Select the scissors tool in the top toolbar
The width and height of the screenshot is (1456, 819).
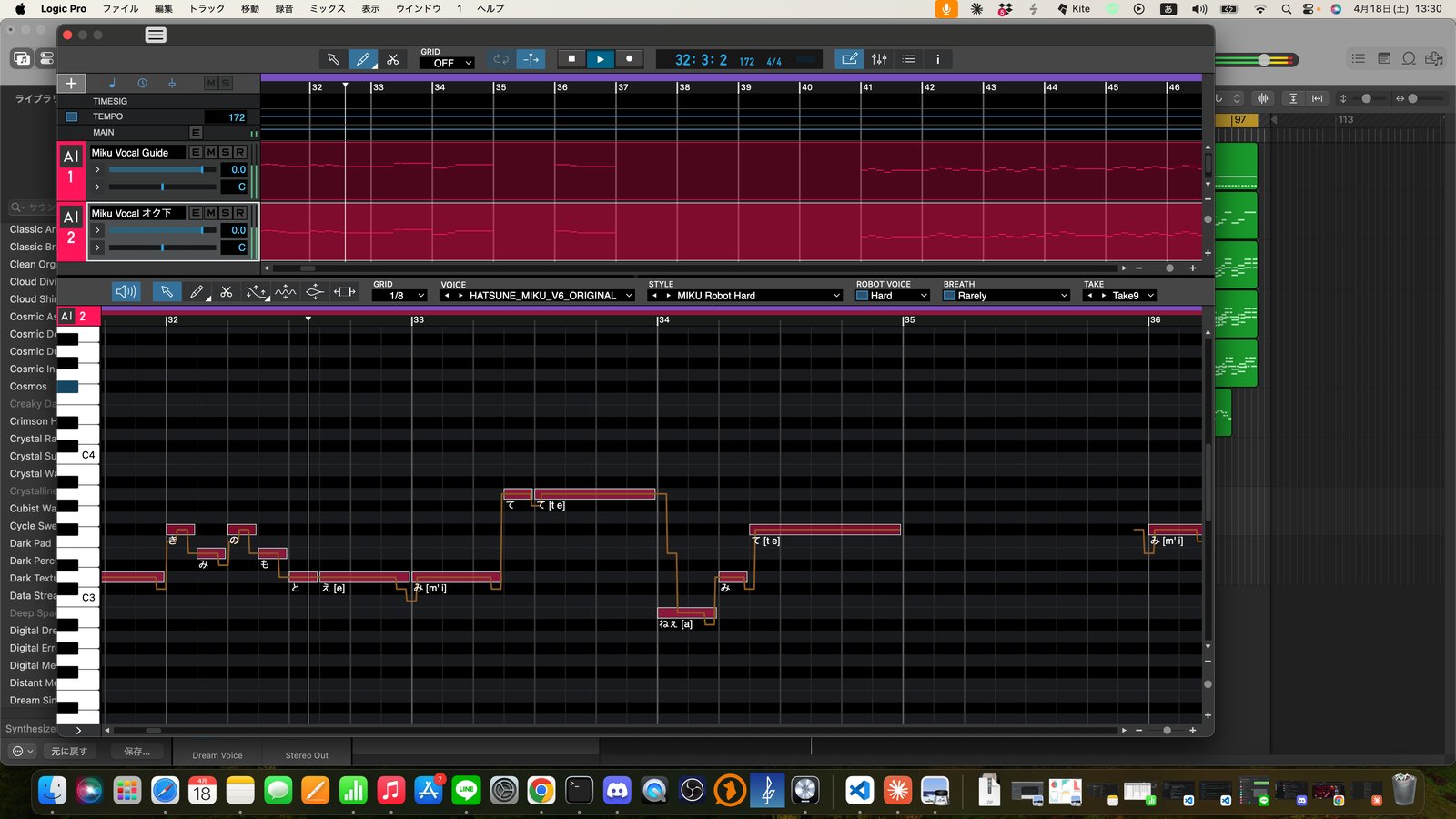point(393,59)
